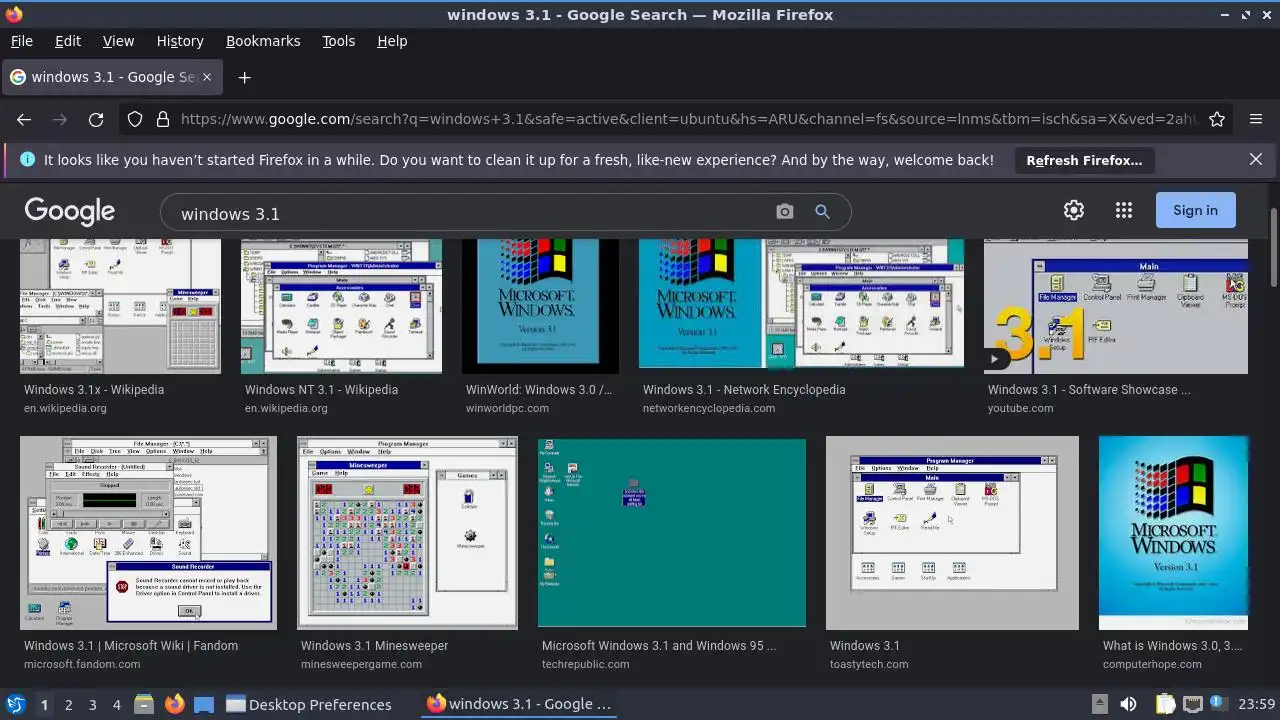This screenshot has width=1280, height=720.
Task: Follow the networkencyclopedia.com link
Action: tap(711, 408)
